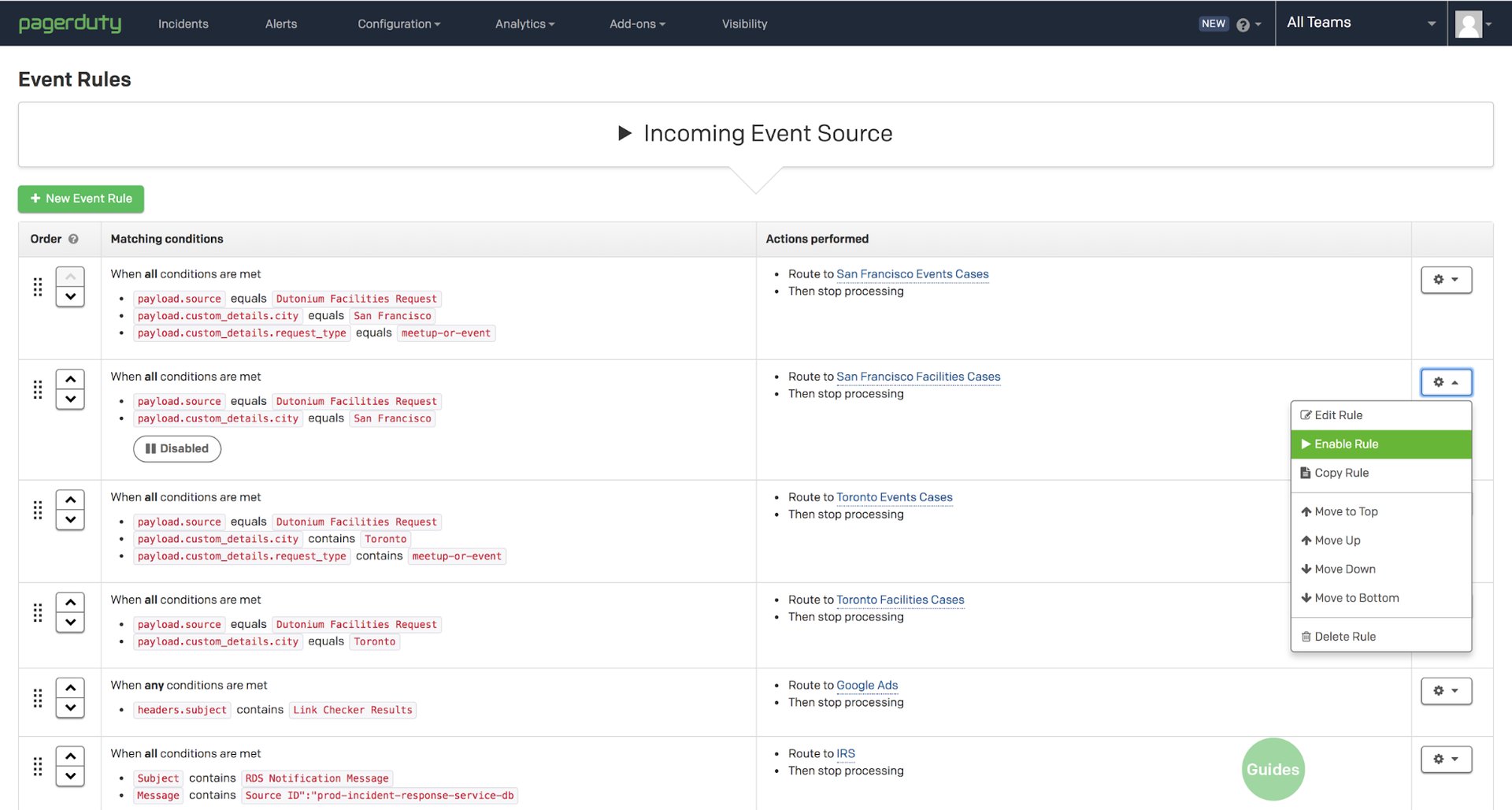Image resolution: width=1512 pixels, height=810 pixels.
Task: Click the Order column help icon
Action: point(73,239)
